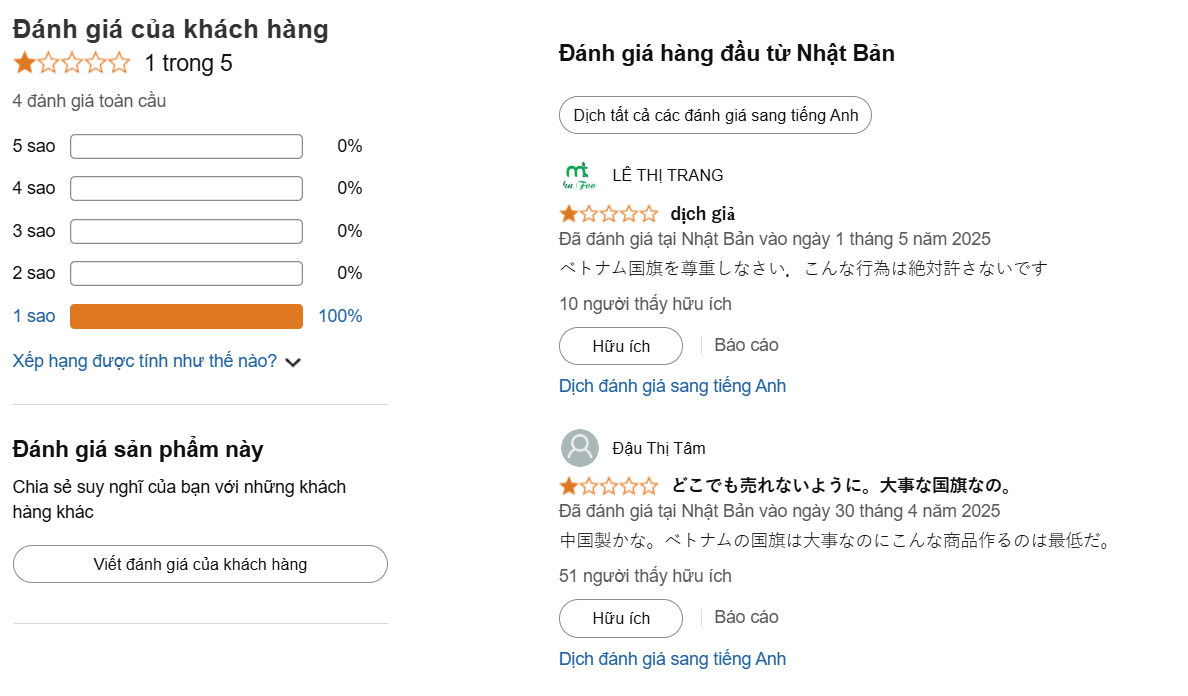Mark LÊ THỊ TRANG's review as Hữu ích

pos(620,346)
